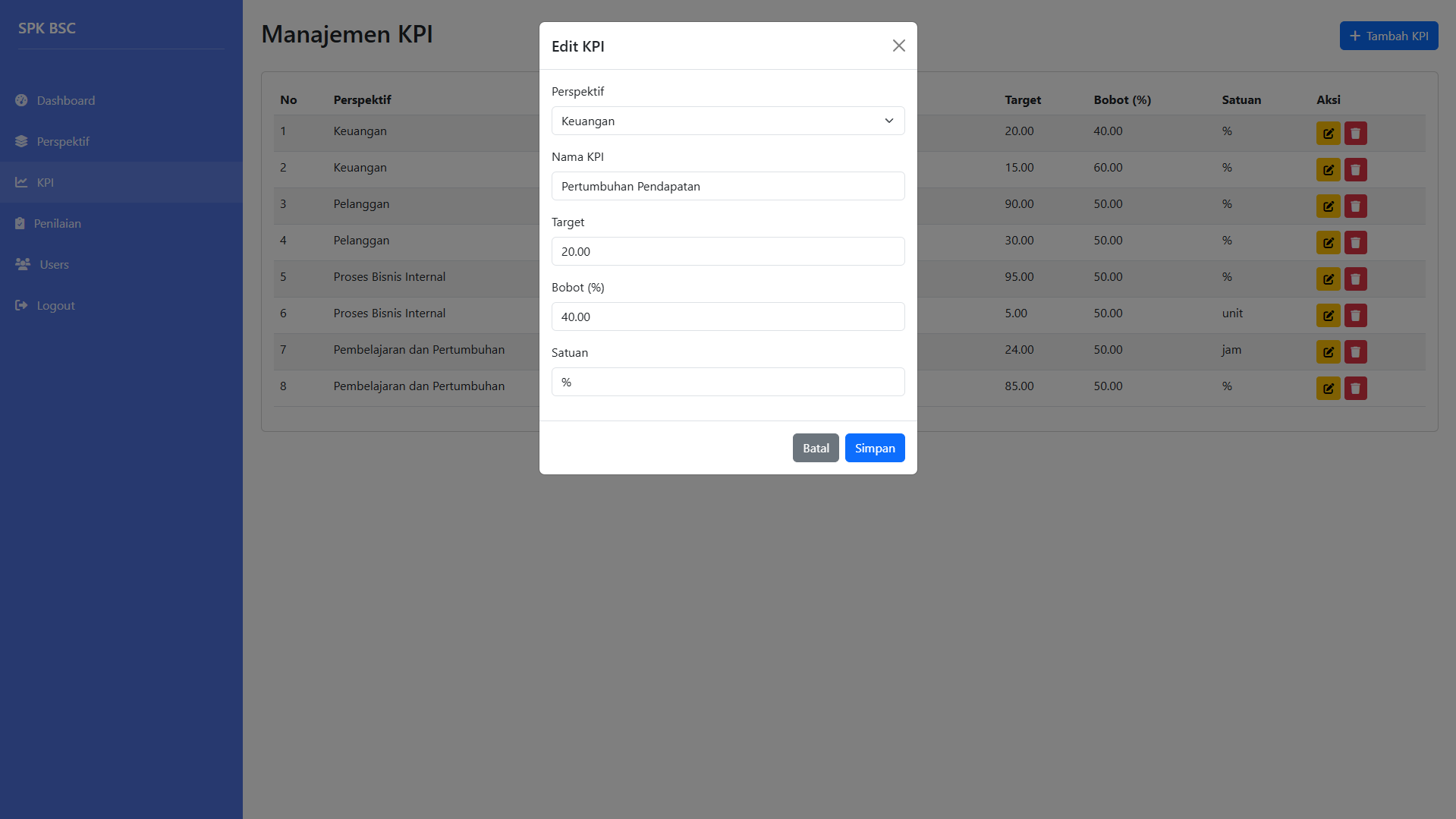Click the Perspektif column header
Screen dimensions: 1456x819
362,99
